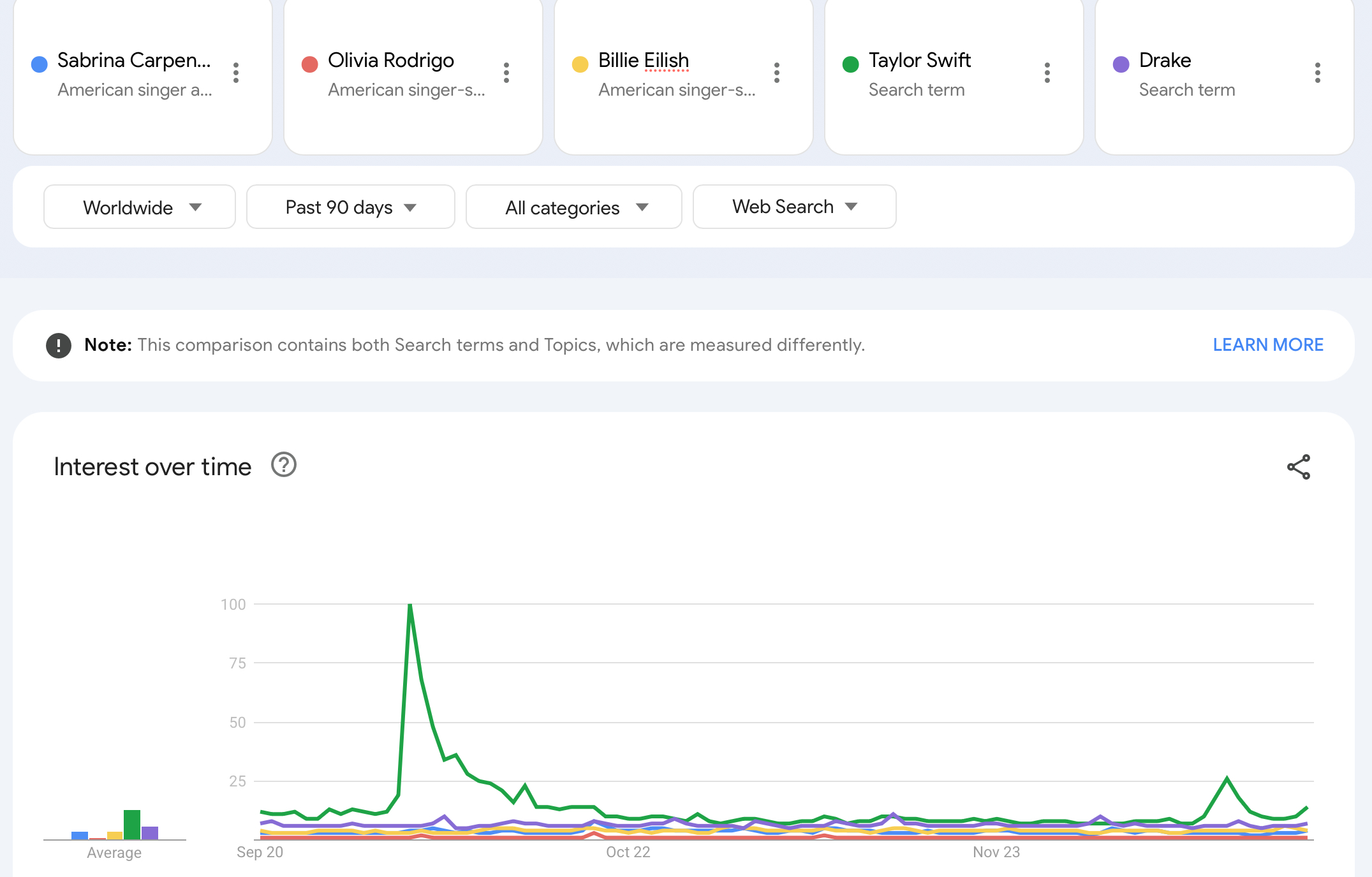The image size is (1372, 877).
Task: Click the LEARN MORE link
Action: (1267, 345)
